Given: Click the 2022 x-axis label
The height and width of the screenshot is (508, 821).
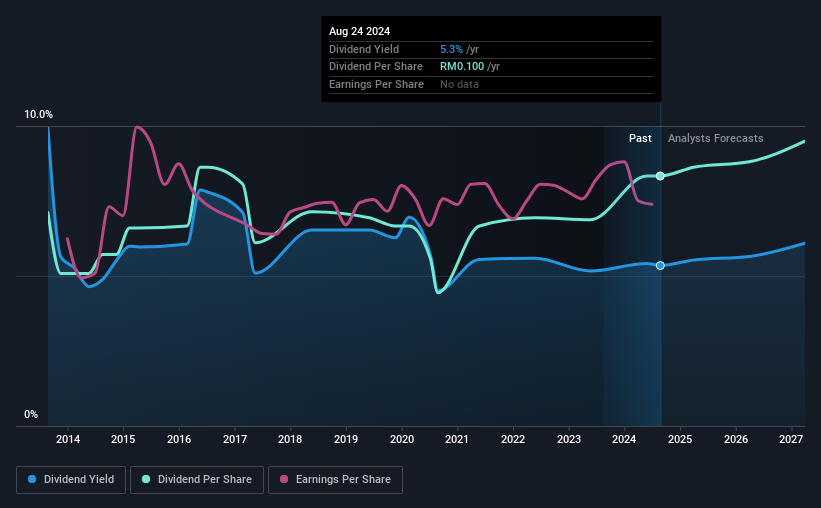Looking at the screenshot, I should (x=513, y=439).
